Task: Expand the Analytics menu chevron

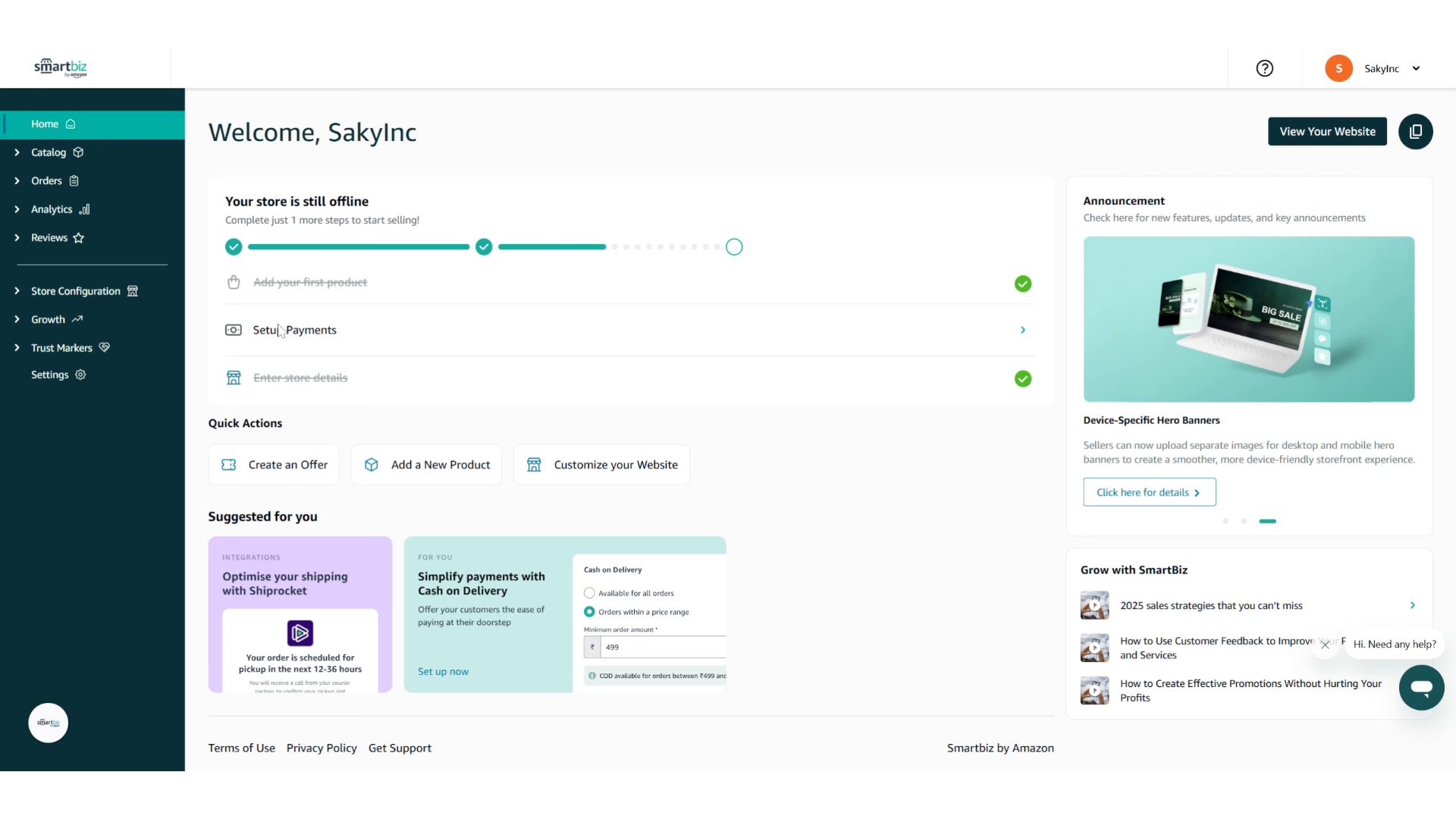Action: tap(17, 209)
